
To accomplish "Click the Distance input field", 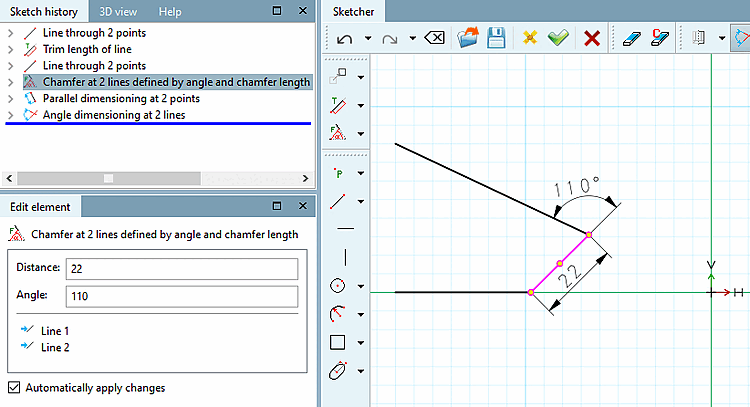I will pyautogui.click(x=182, y=269).
